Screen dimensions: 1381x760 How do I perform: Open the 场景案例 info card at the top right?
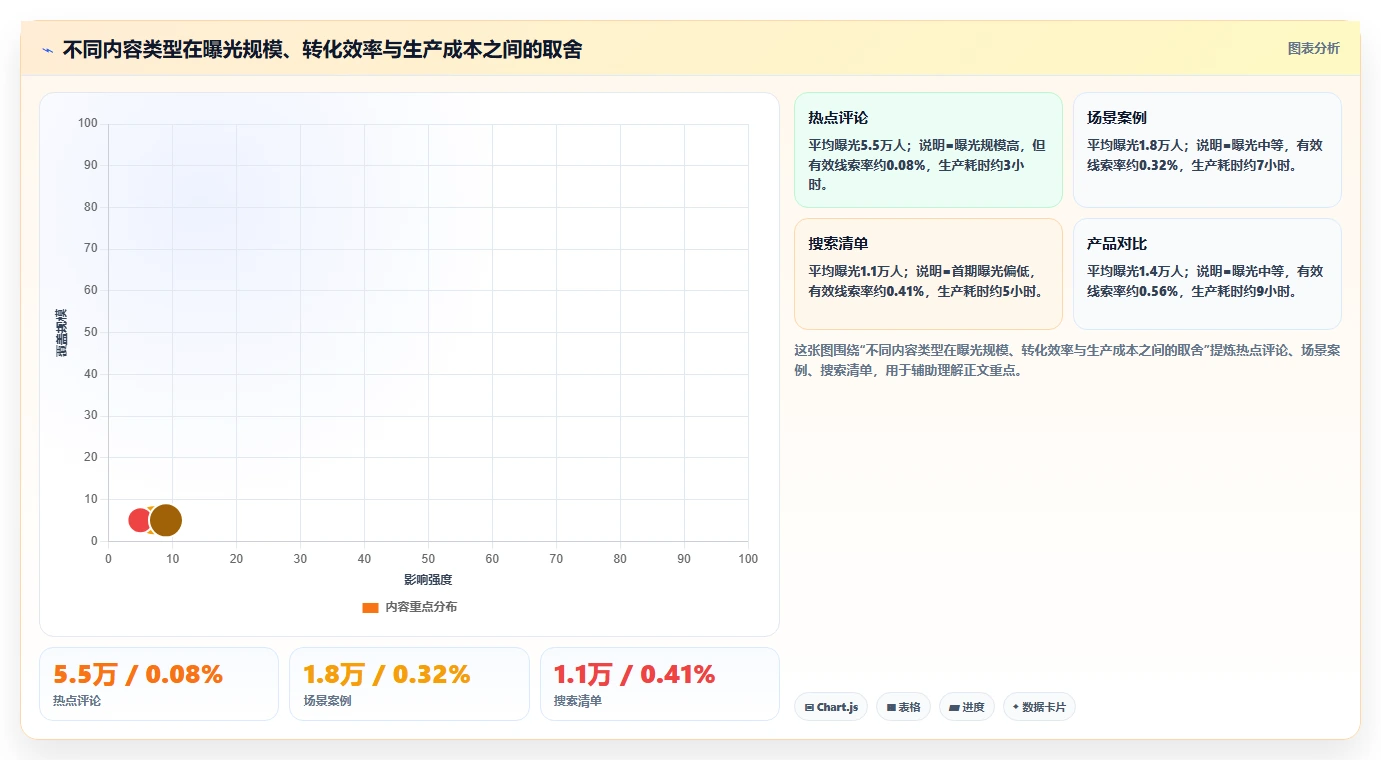click(x=1207, y=150)
